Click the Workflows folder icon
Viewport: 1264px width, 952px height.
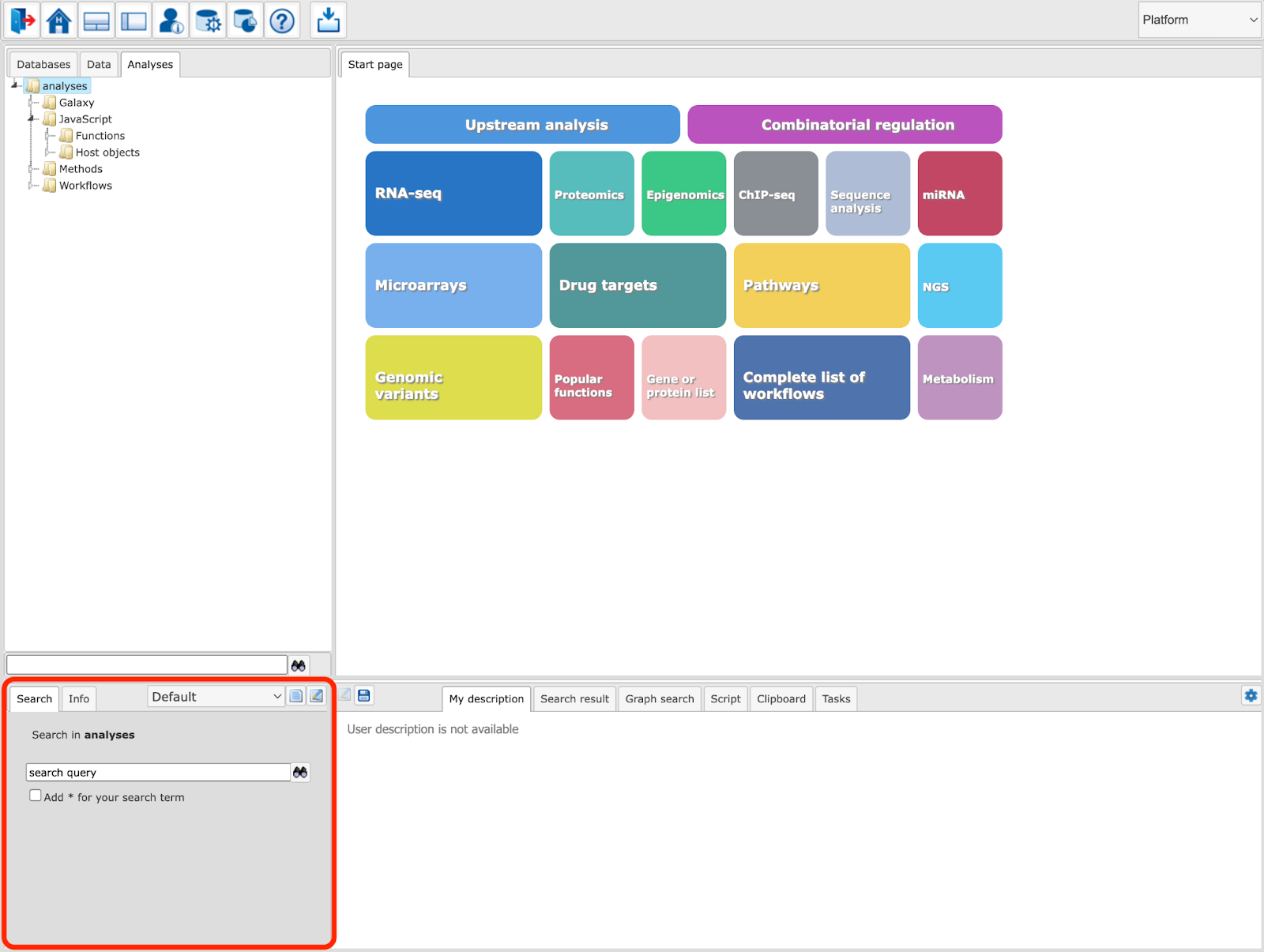pyautogui.click(x=50, y=186)
